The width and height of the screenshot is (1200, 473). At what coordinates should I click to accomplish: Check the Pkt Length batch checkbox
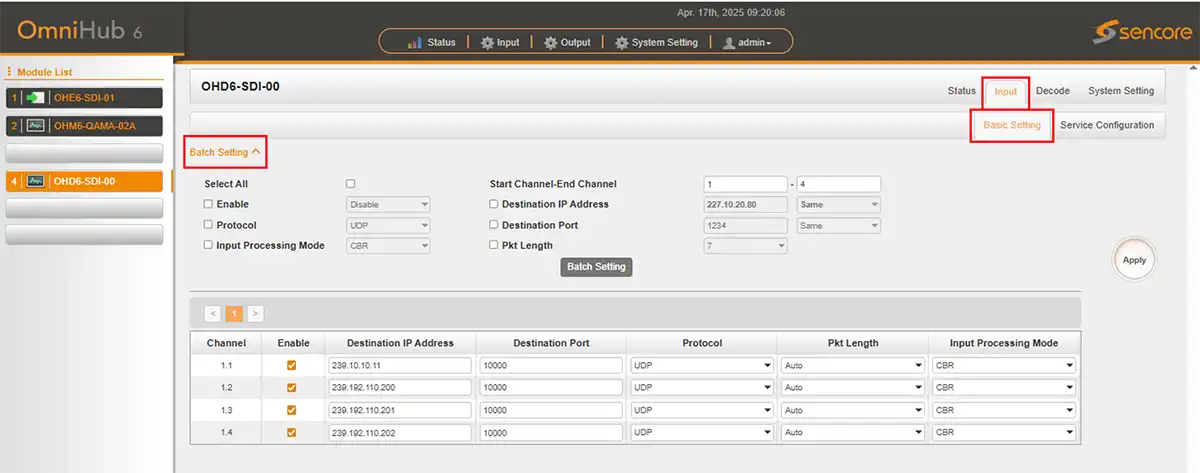coord(494,245)
